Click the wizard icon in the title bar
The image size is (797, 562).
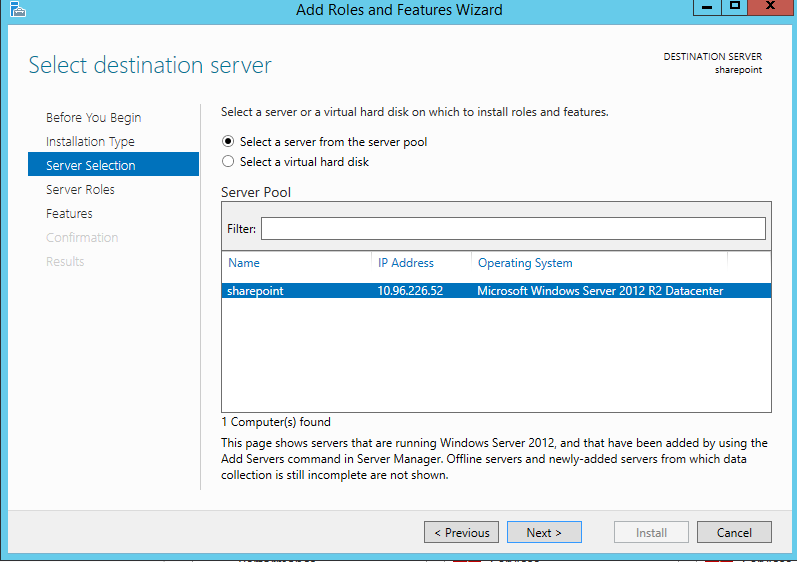click(17, 9)
